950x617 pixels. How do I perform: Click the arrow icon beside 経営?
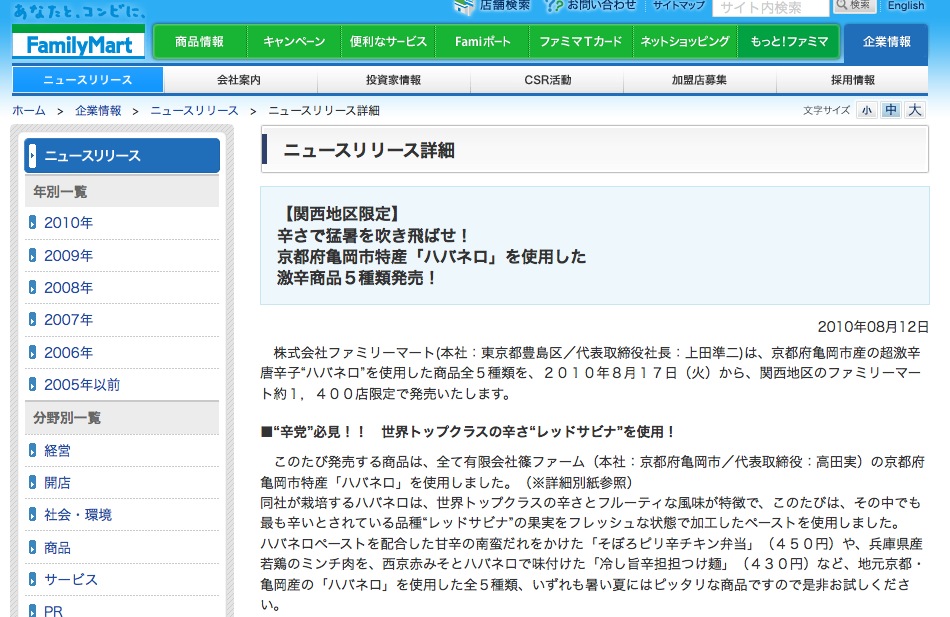(33, 451)
